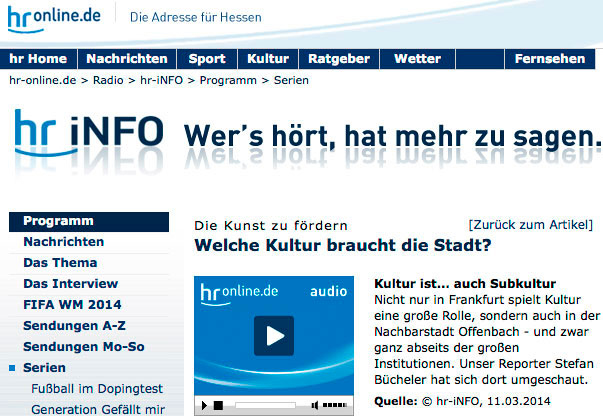Click the Radio breadcrumb link
The height and width of the screenshot is (416, 603).
[x=108, y=80]
